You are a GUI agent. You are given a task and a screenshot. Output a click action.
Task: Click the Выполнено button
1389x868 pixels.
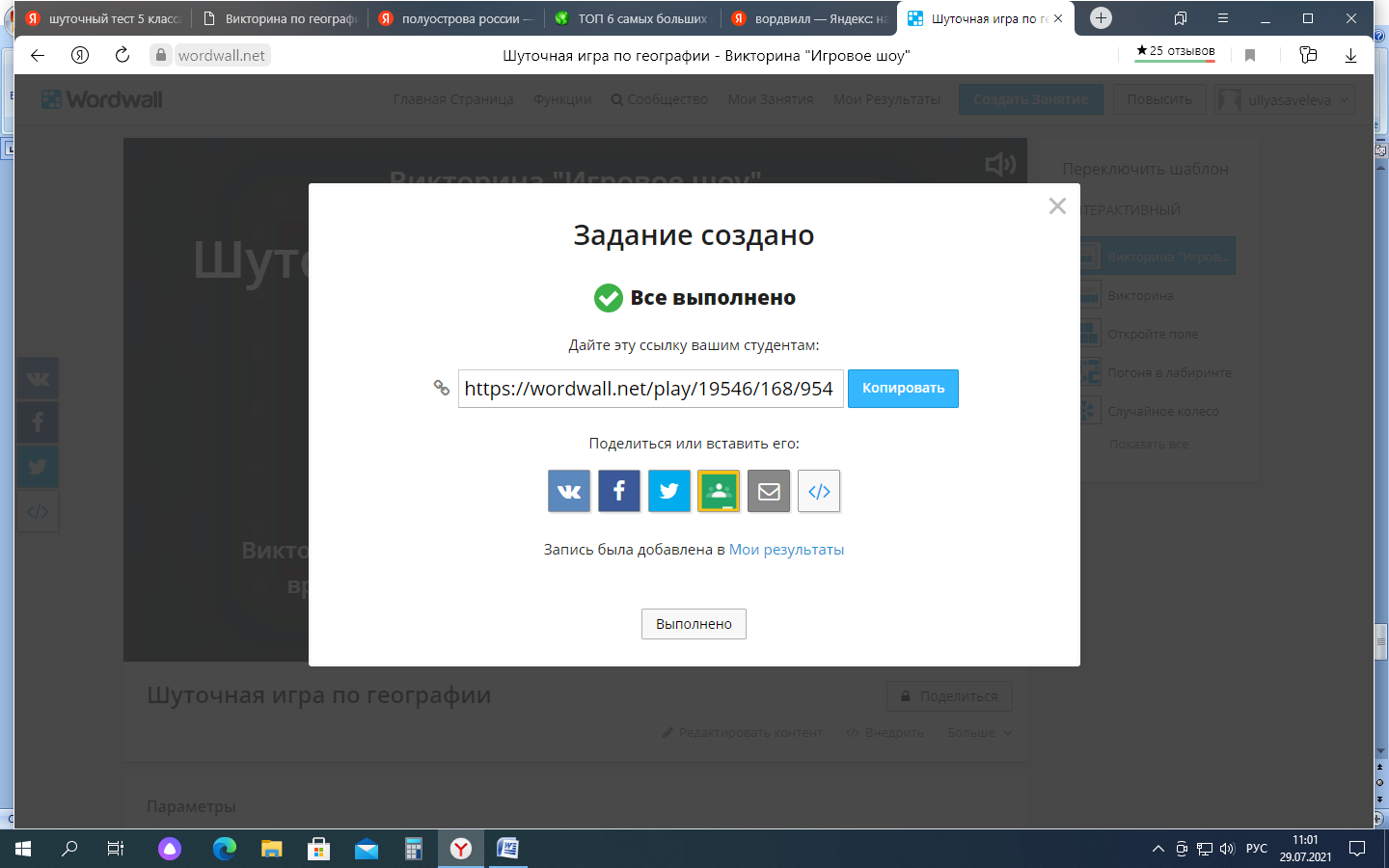click(x=694, y=624)
